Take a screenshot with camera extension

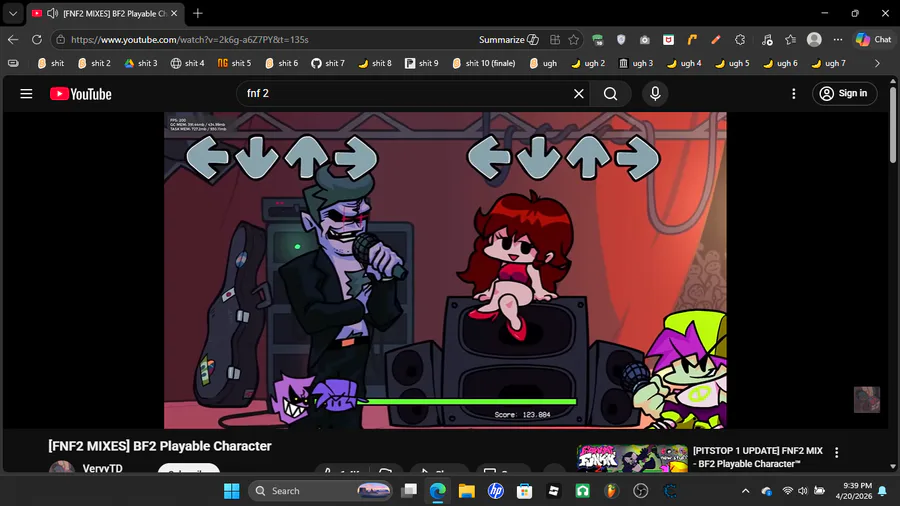[645, 40]
